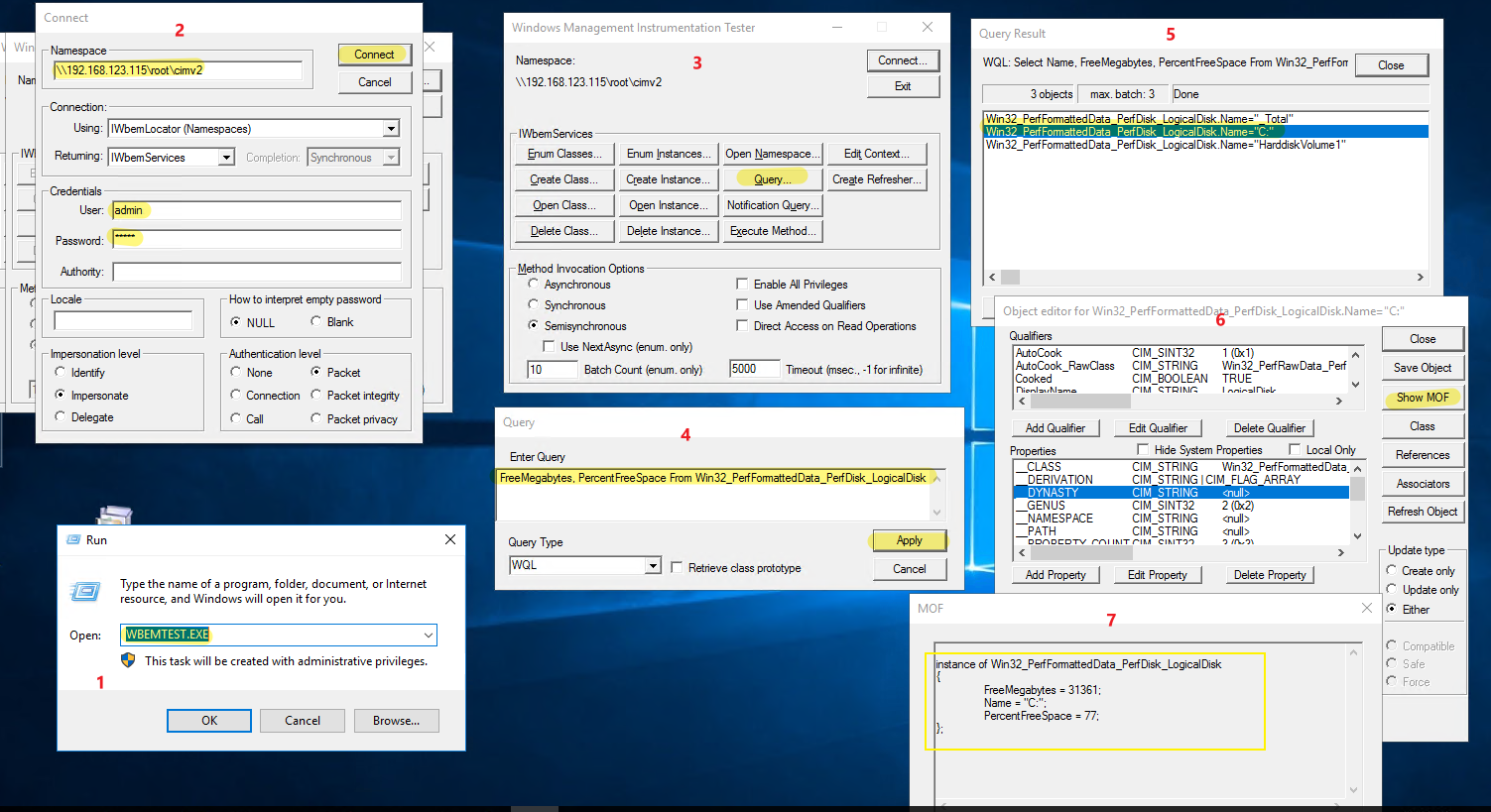Enable "Hide System Properties"

point(1145,449)
